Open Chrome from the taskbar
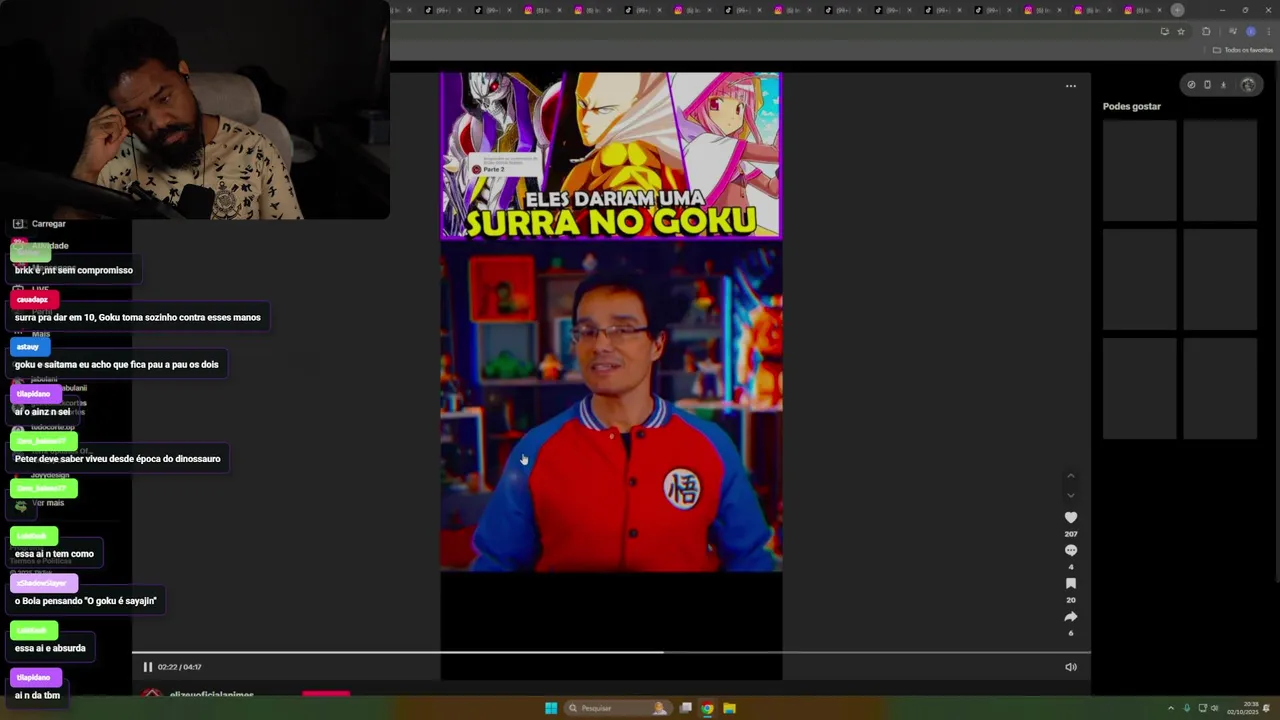 [x=707, y=708]
